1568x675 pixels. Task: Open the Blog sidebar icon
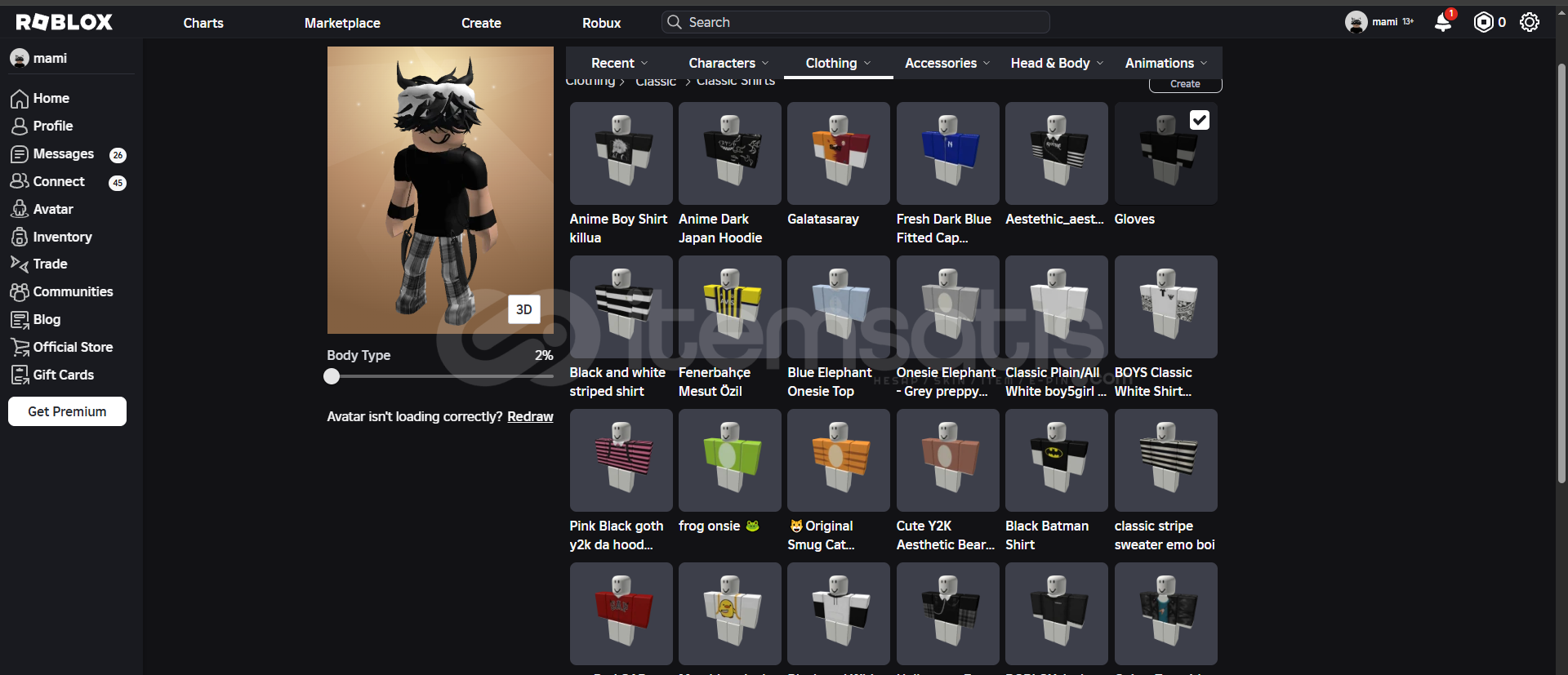point(20,319)
